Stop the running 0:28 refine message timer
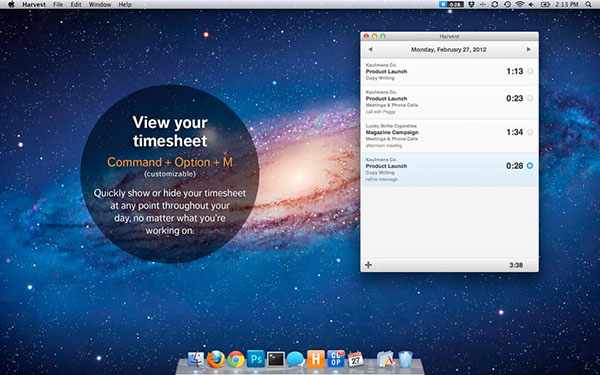 (x=530, y=166)
